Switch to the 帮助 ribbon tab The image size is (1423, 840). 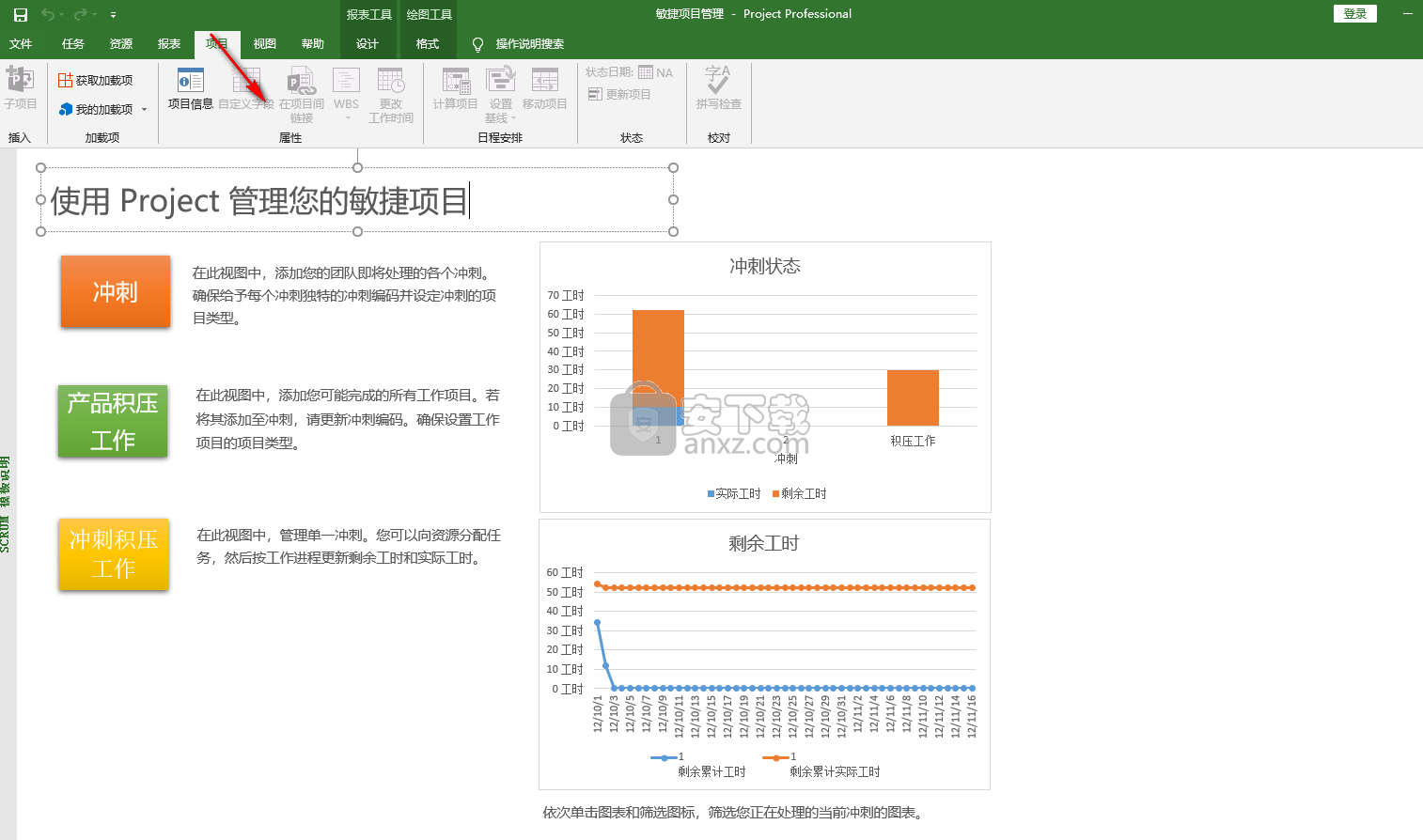pos(313,44)
